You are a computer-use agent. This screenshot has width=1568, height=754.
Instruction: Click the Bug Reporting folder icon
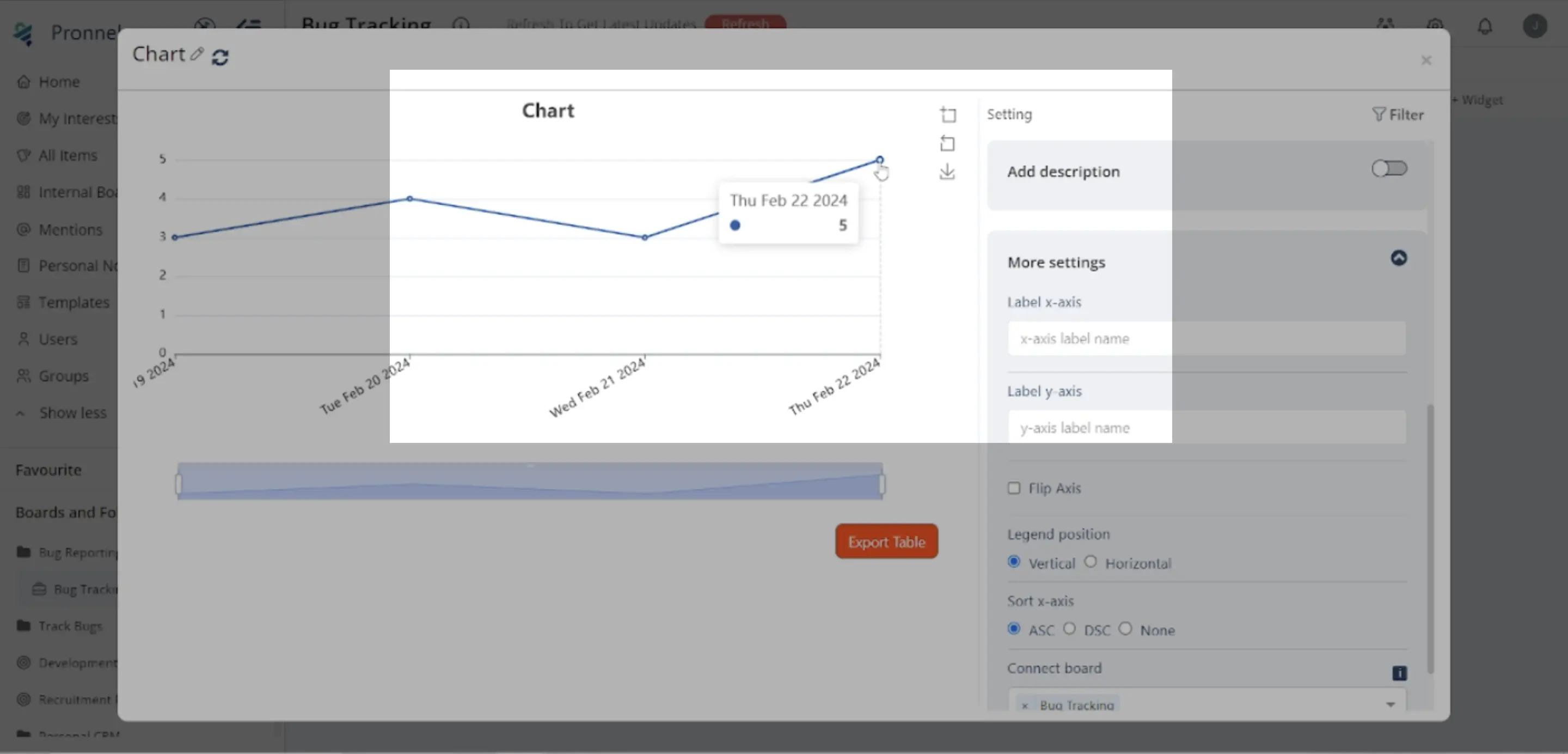[24, 552]
